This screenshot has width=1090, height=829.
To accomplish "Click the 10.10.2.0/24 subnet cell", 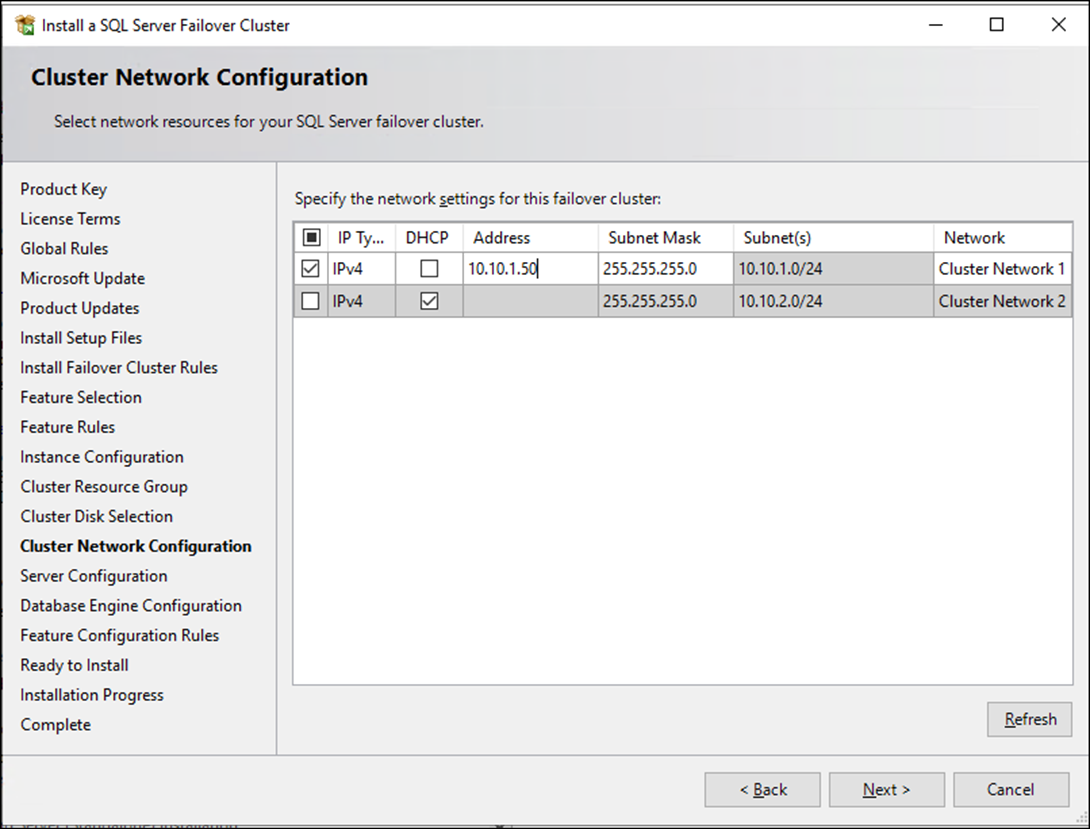I will pyautogui.click(x=833, y=301).
